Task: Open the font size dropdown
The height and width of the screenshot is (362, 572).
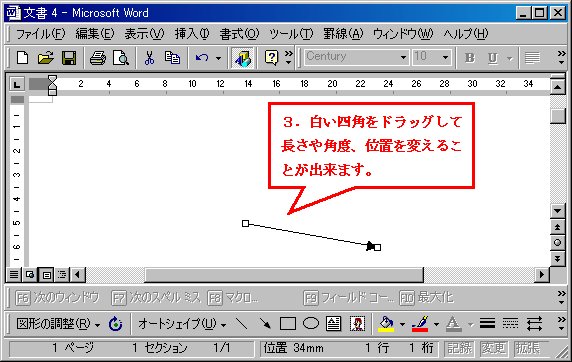Action: click(445, 58)
